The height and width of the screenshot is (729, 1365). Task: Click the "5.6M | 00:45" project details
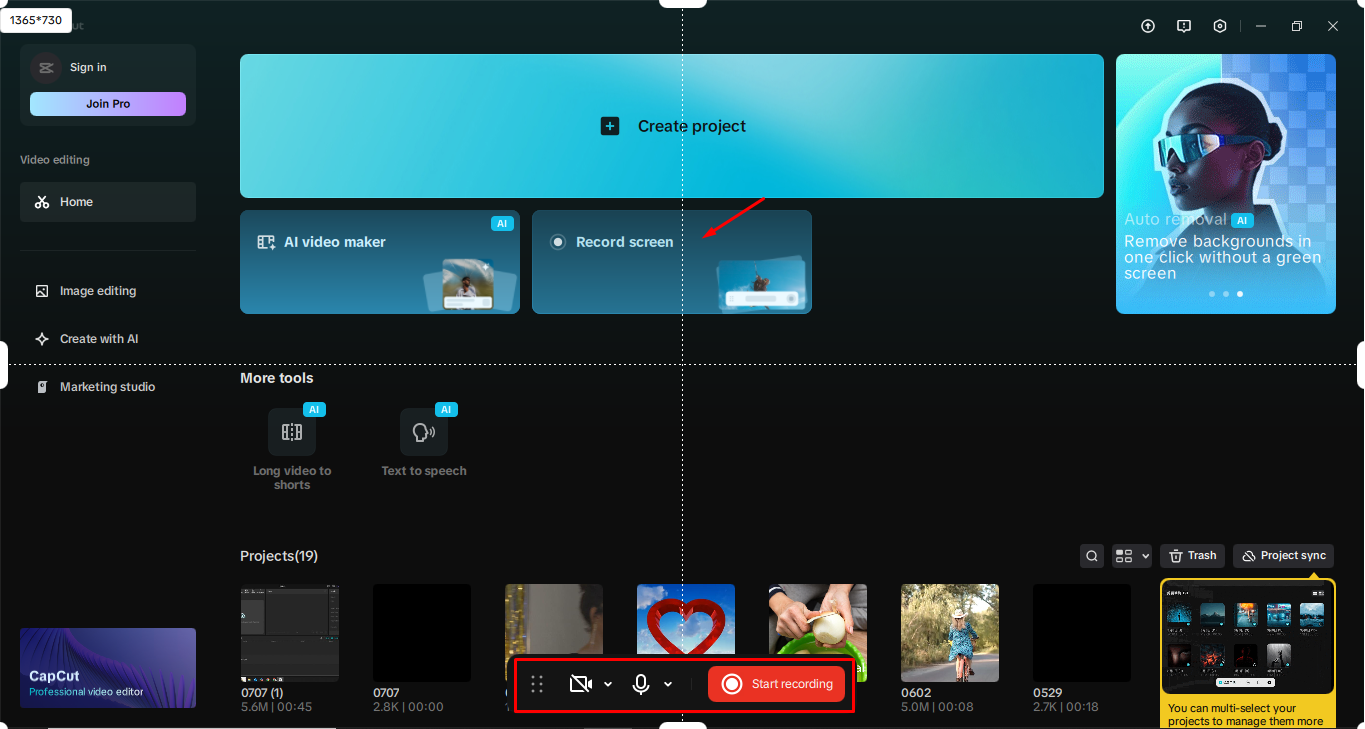pos(277,707)
